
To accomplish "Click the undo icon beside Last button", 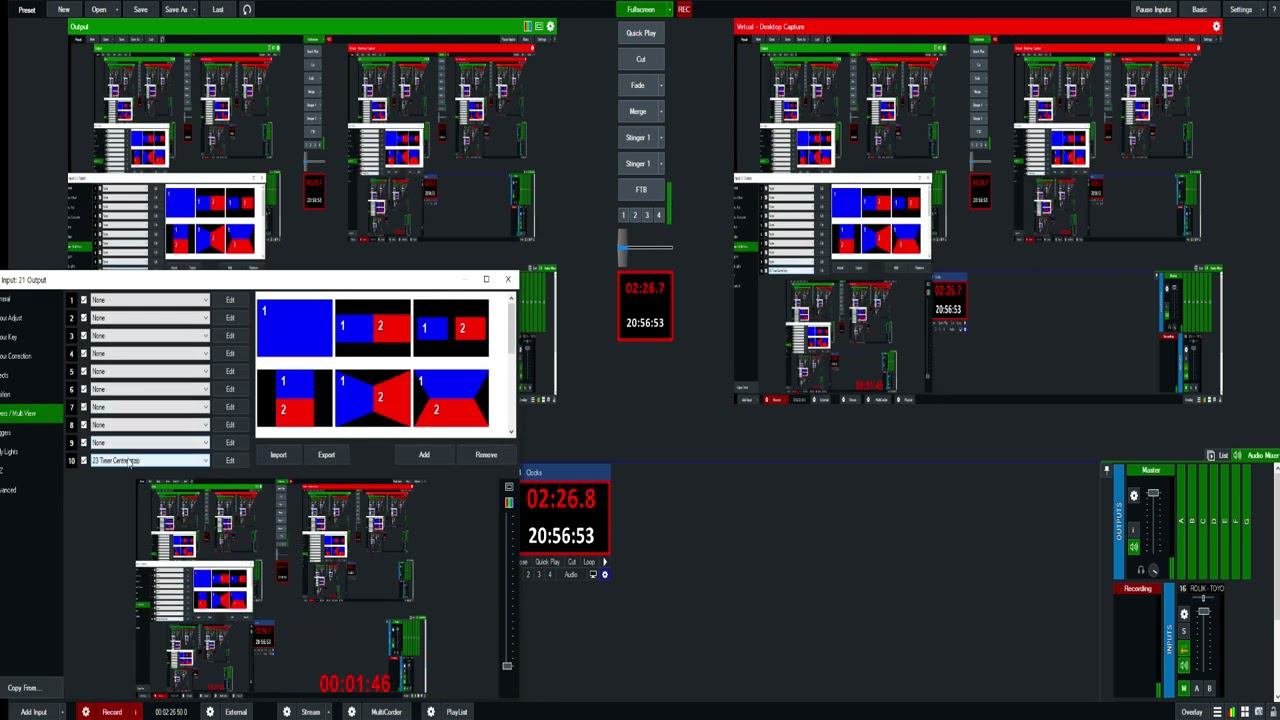I will tap(247, 9).
